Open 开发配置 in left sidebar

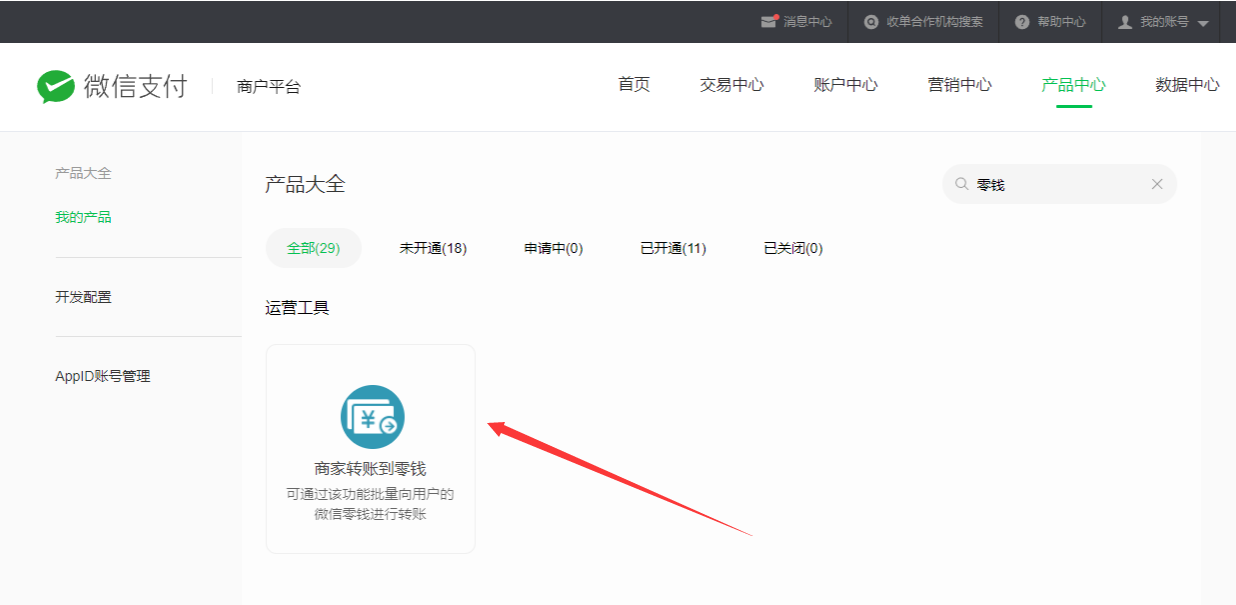[x=83, y=297]
